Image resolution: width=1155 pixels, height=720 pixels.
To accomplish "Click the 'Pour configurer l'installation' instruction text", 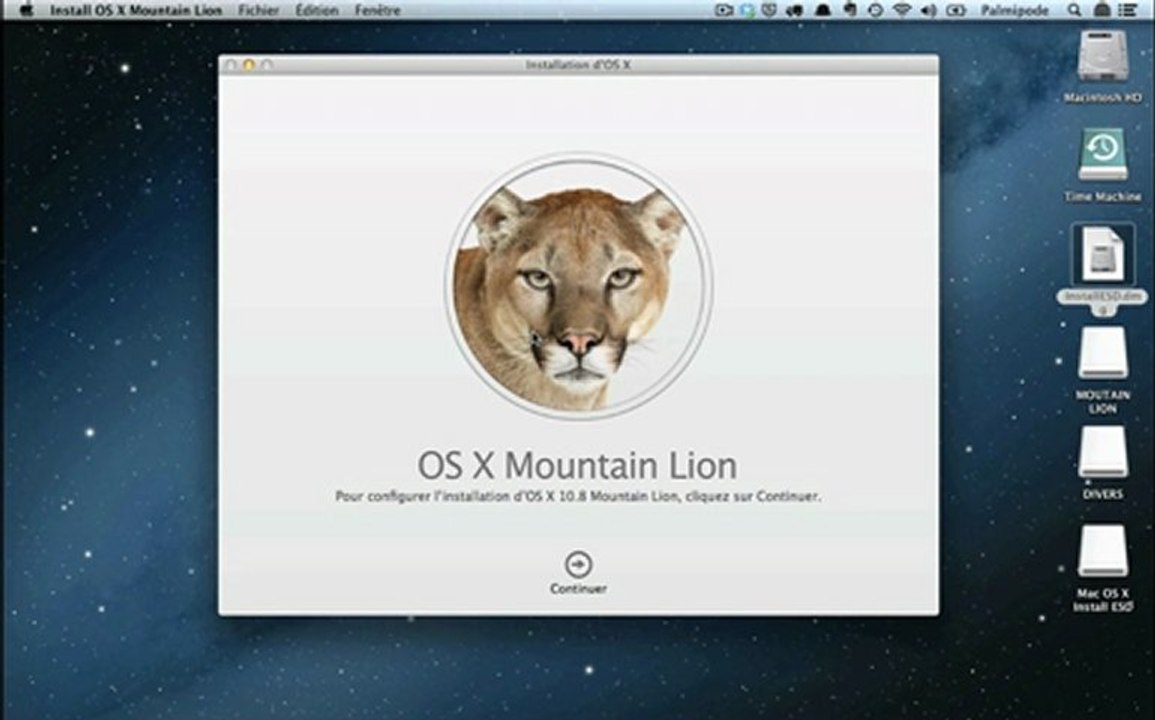I will tap(578, 496).
